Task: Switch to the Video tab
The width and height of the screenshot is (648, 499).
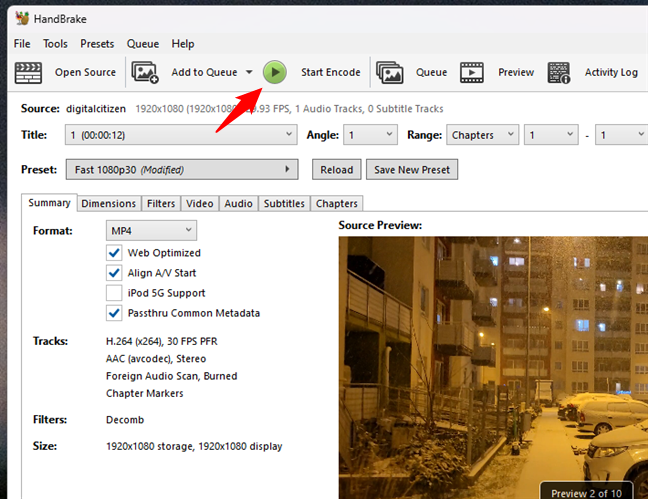Action: [200, 203]
